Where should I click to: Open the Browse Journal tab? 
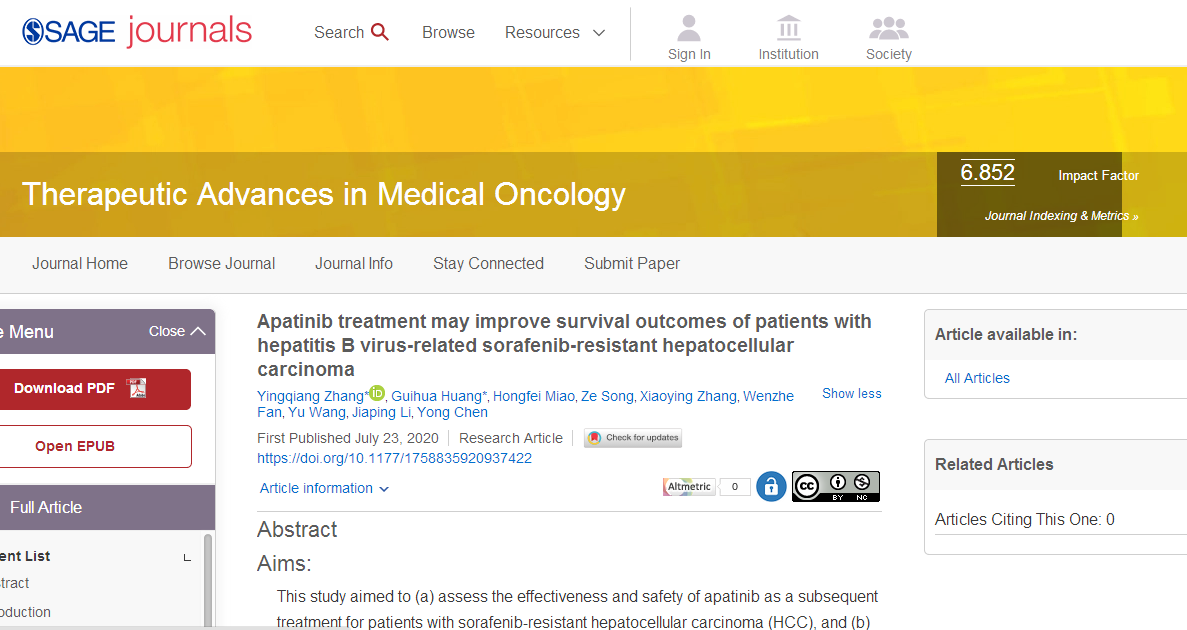[221, 264]
